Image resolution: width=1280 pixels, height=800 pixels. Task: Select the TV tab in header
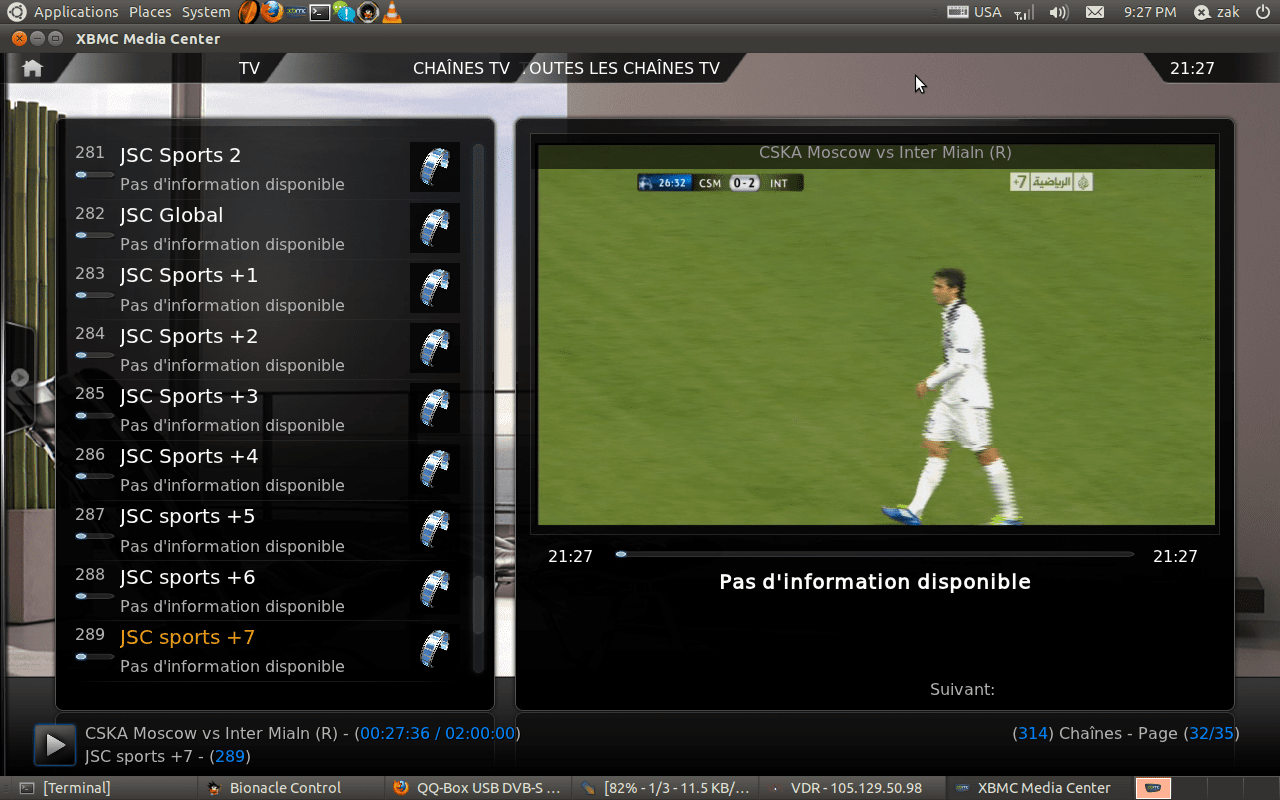coord(249,68)
